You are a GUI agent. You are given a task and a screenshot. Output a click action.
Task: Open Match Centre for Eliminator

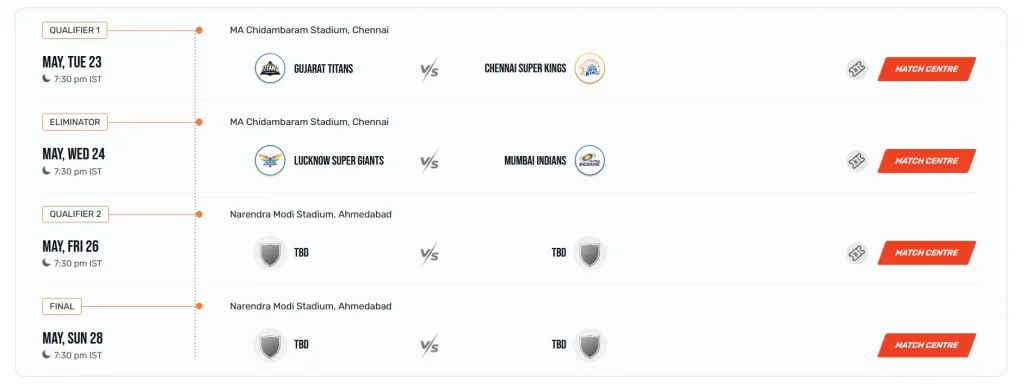point(927,161)
